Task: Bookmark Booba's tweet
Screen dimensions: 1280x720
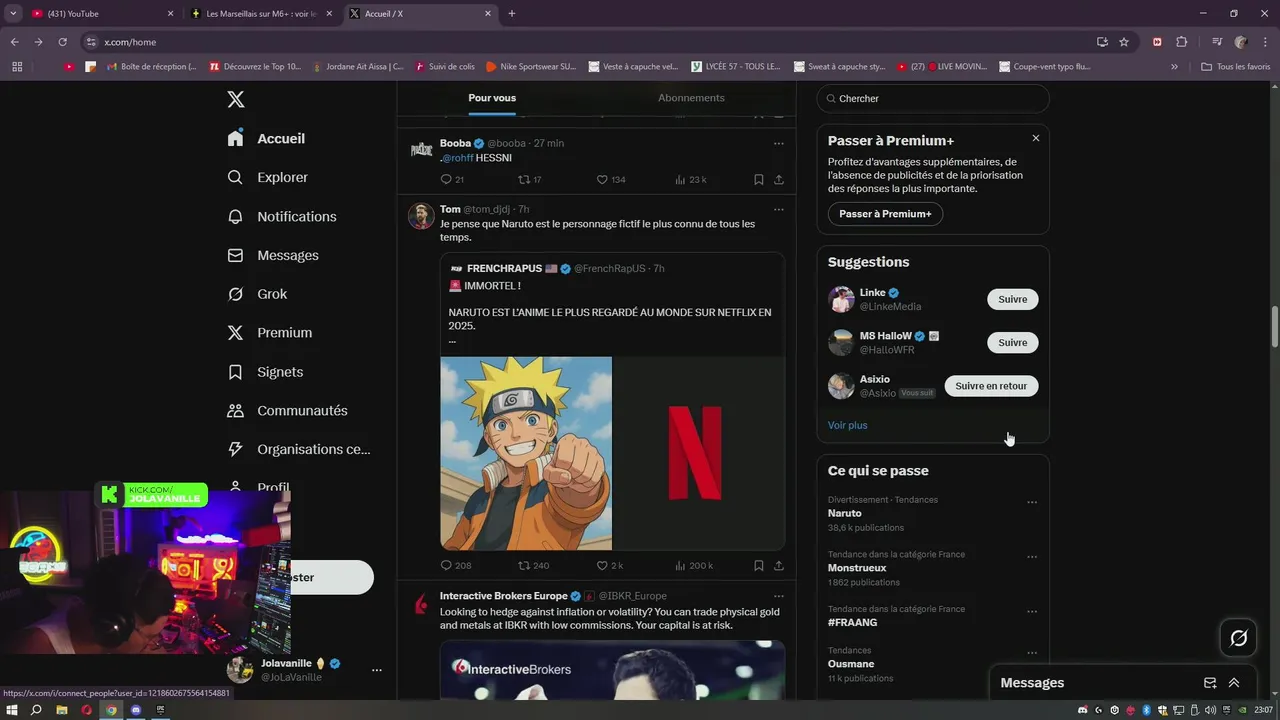Action: 758,180
